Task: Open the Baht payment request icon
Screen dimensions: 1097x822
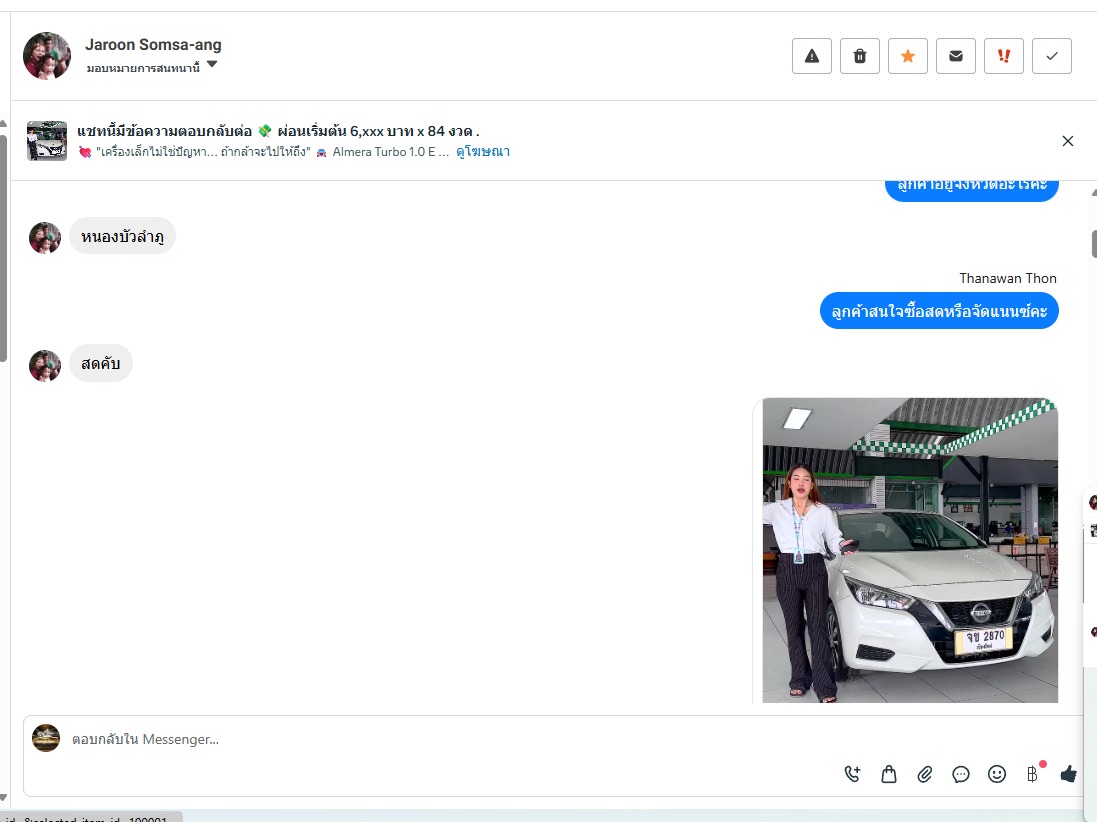Action: 1033,774
